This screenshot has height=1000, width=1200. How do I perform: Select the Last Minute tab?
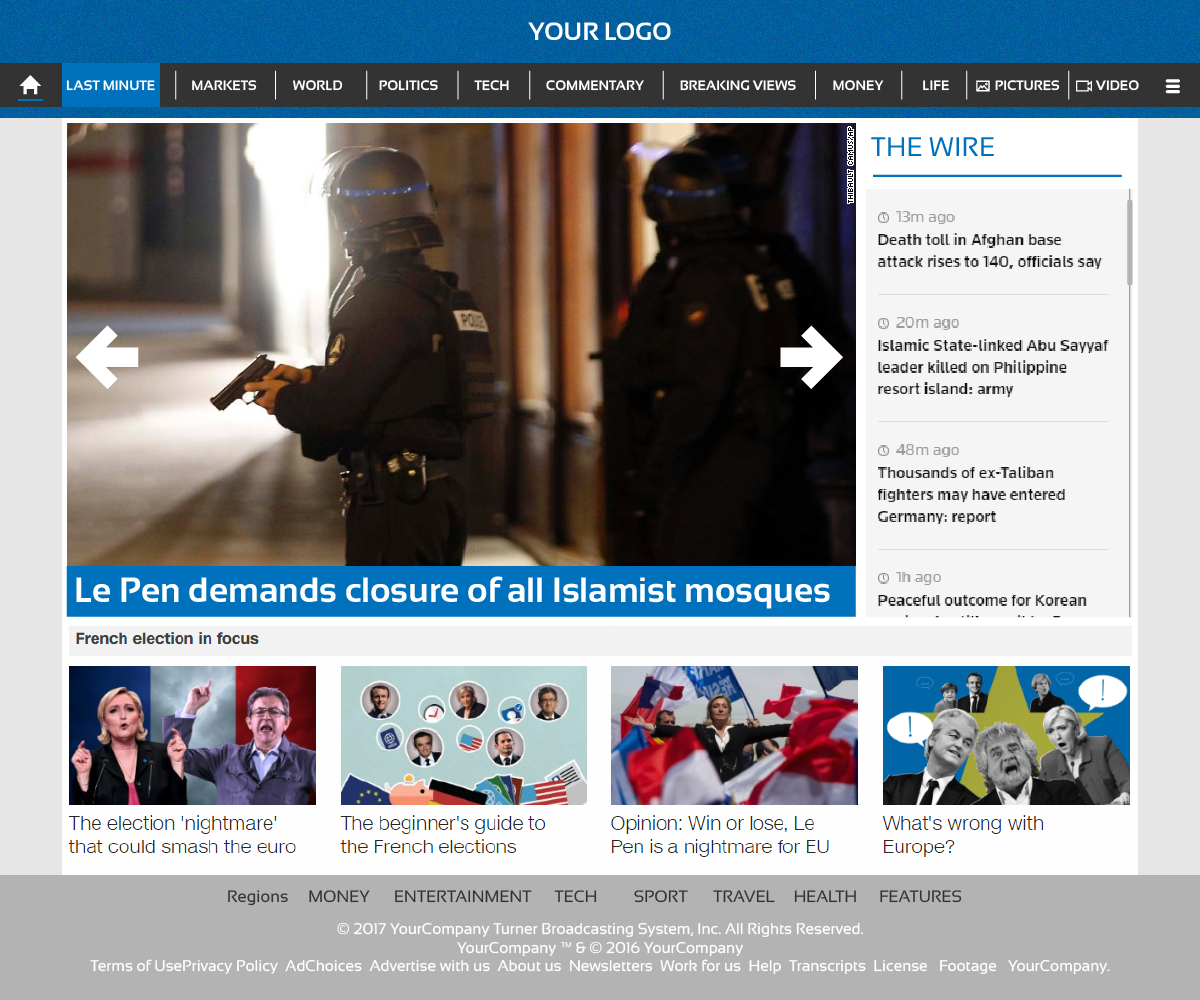pos(110,85)
